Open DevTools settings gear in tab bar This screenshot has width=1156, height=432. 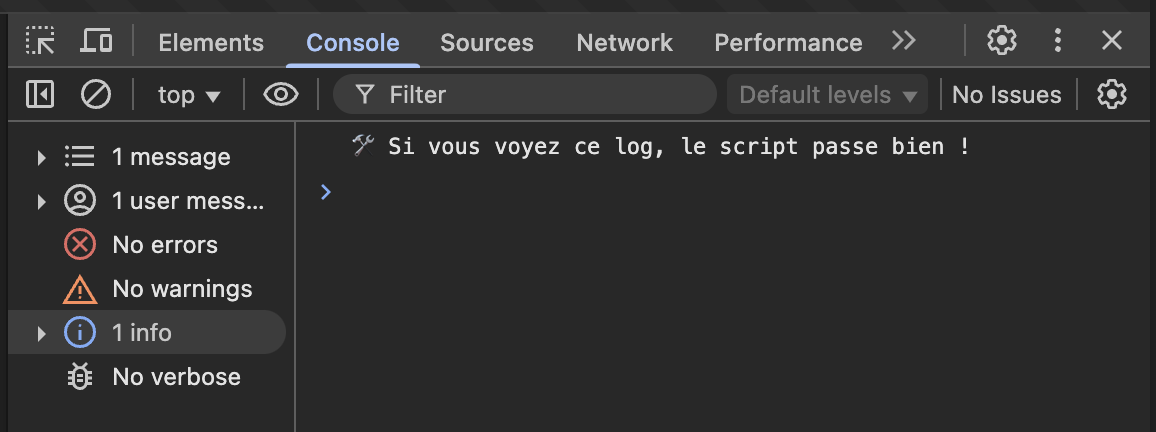pyautogui.click(x=1001, y=41)
